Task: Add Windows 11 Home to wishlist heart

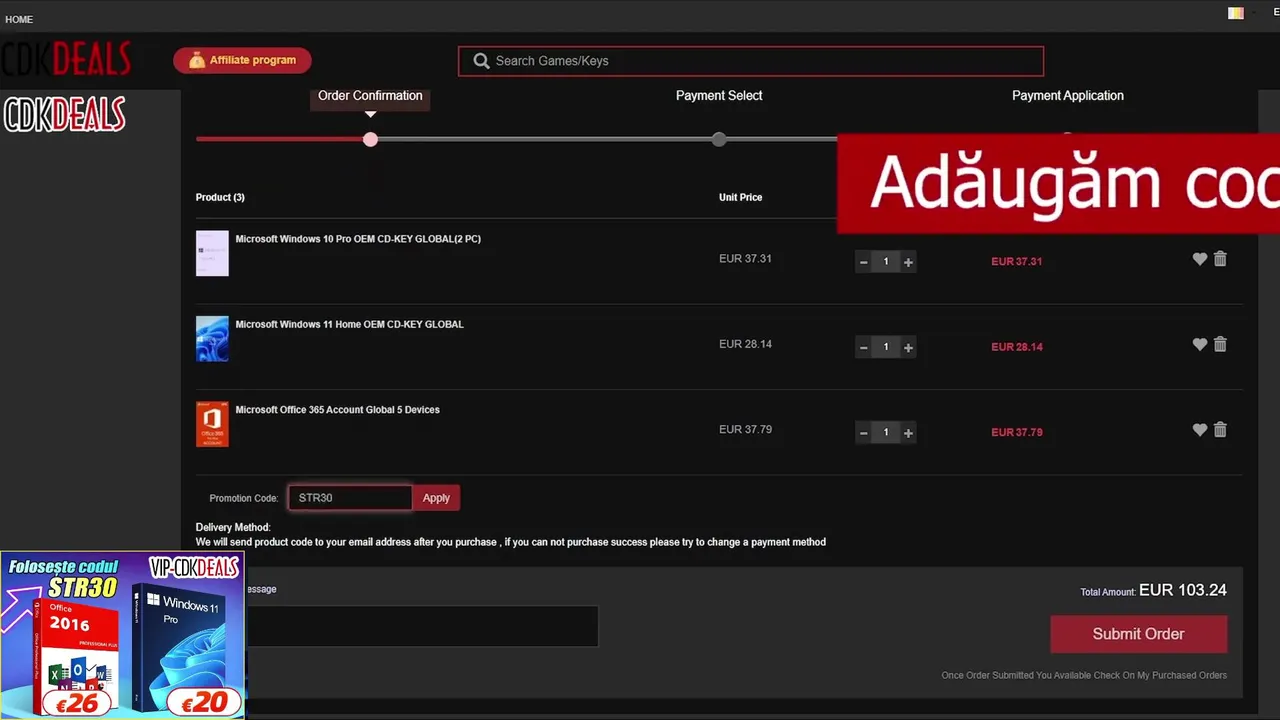Action: coord(1200,344)
